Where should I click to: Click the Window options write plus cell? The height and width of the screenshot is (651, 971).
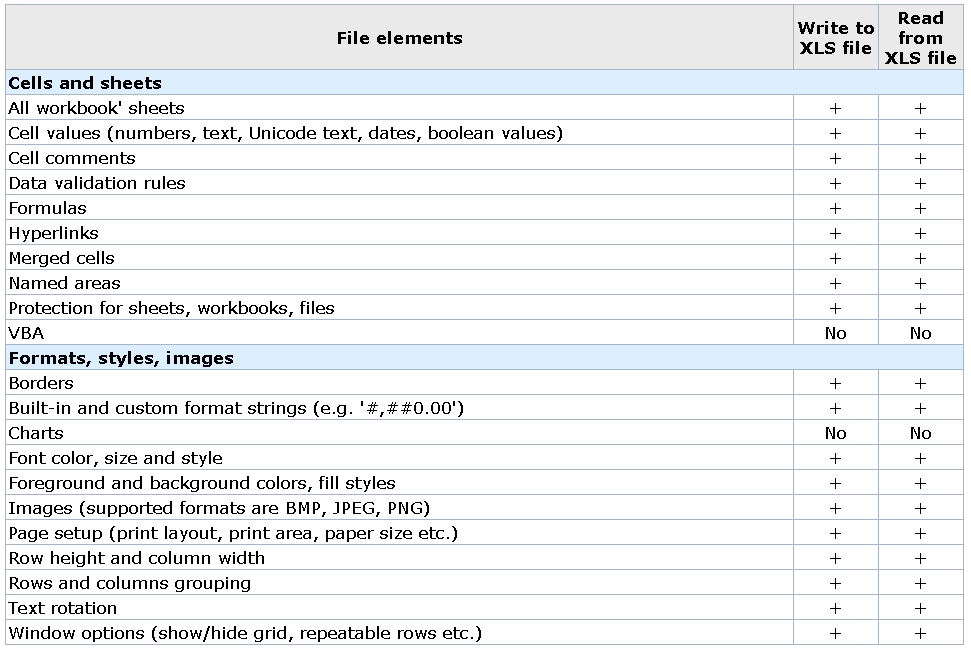835,633
